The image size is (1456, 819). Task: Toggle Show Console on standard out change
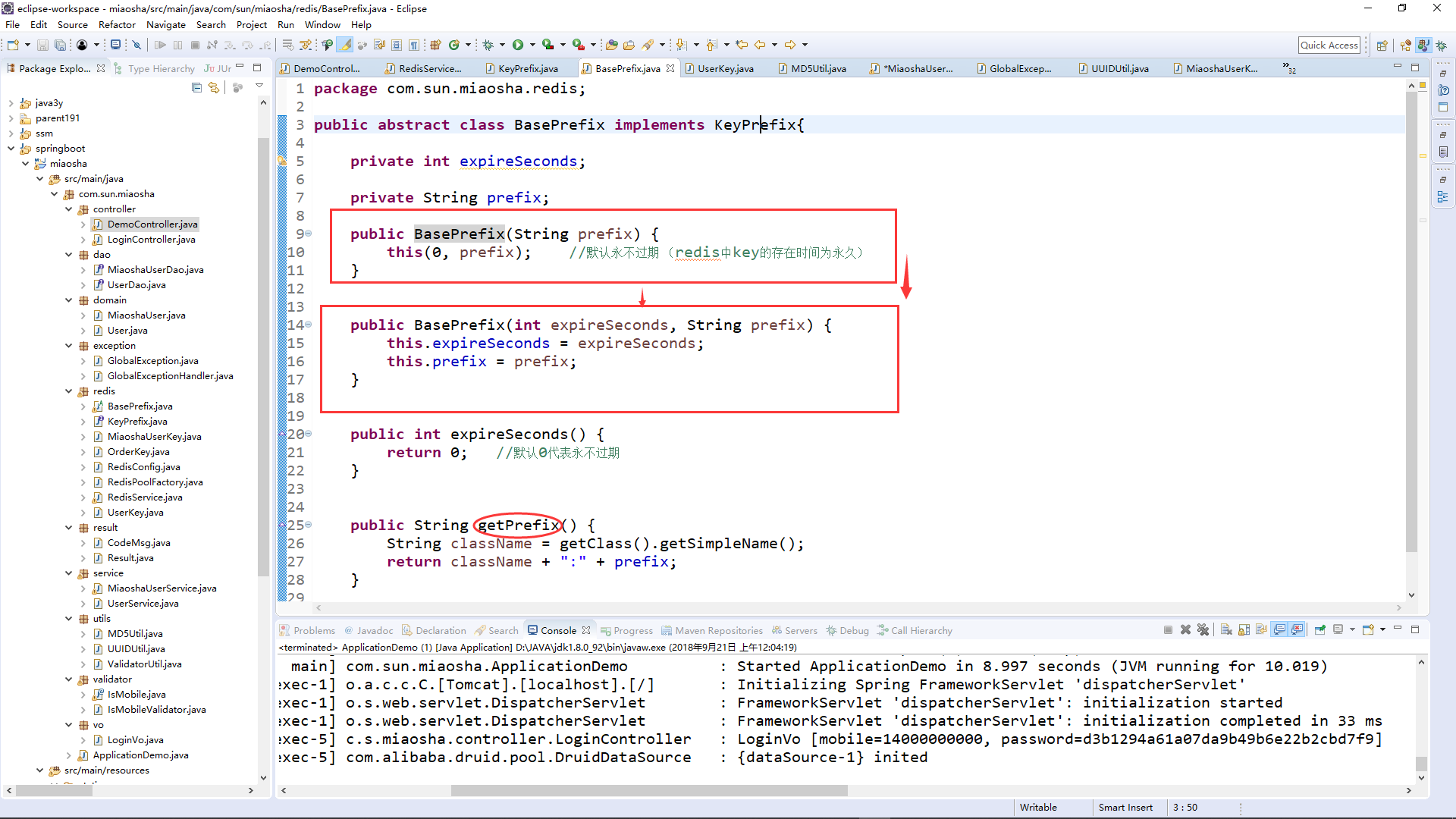pyautogui.click(x=1280, y=630)
